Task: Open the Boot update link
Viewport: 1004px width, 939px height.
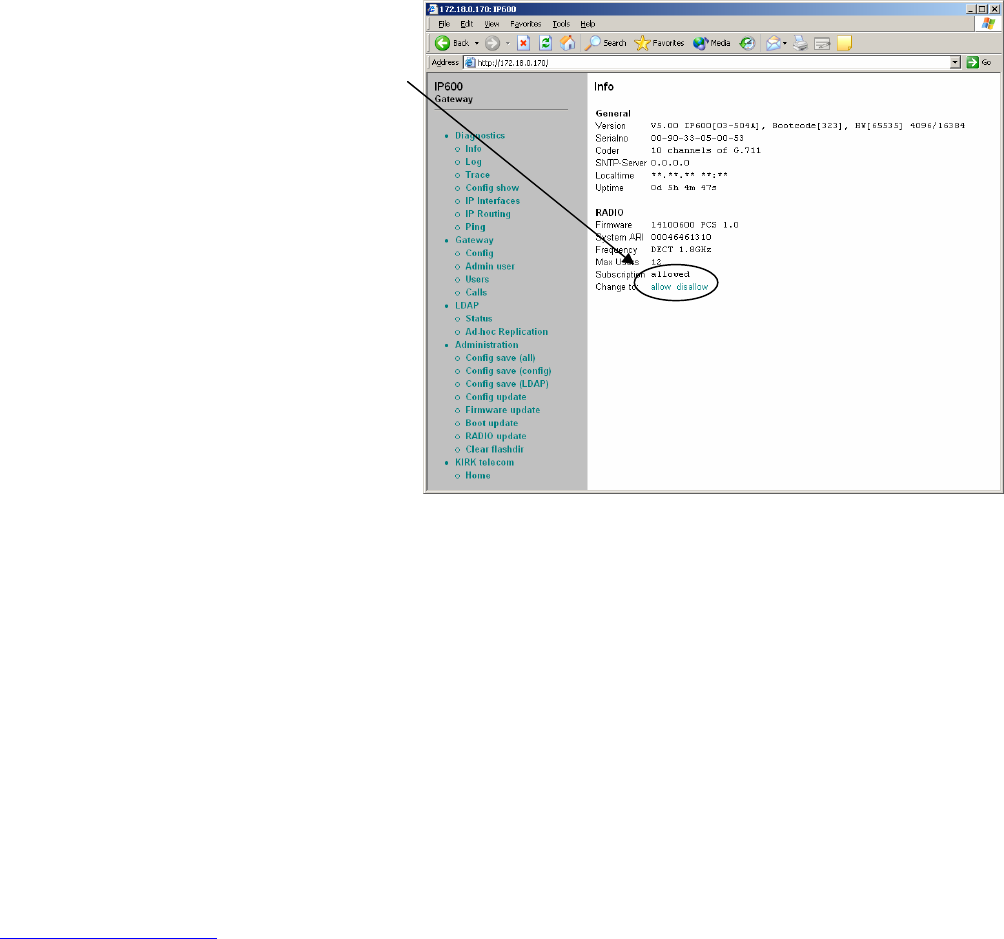Action: [x=491, y=423]
